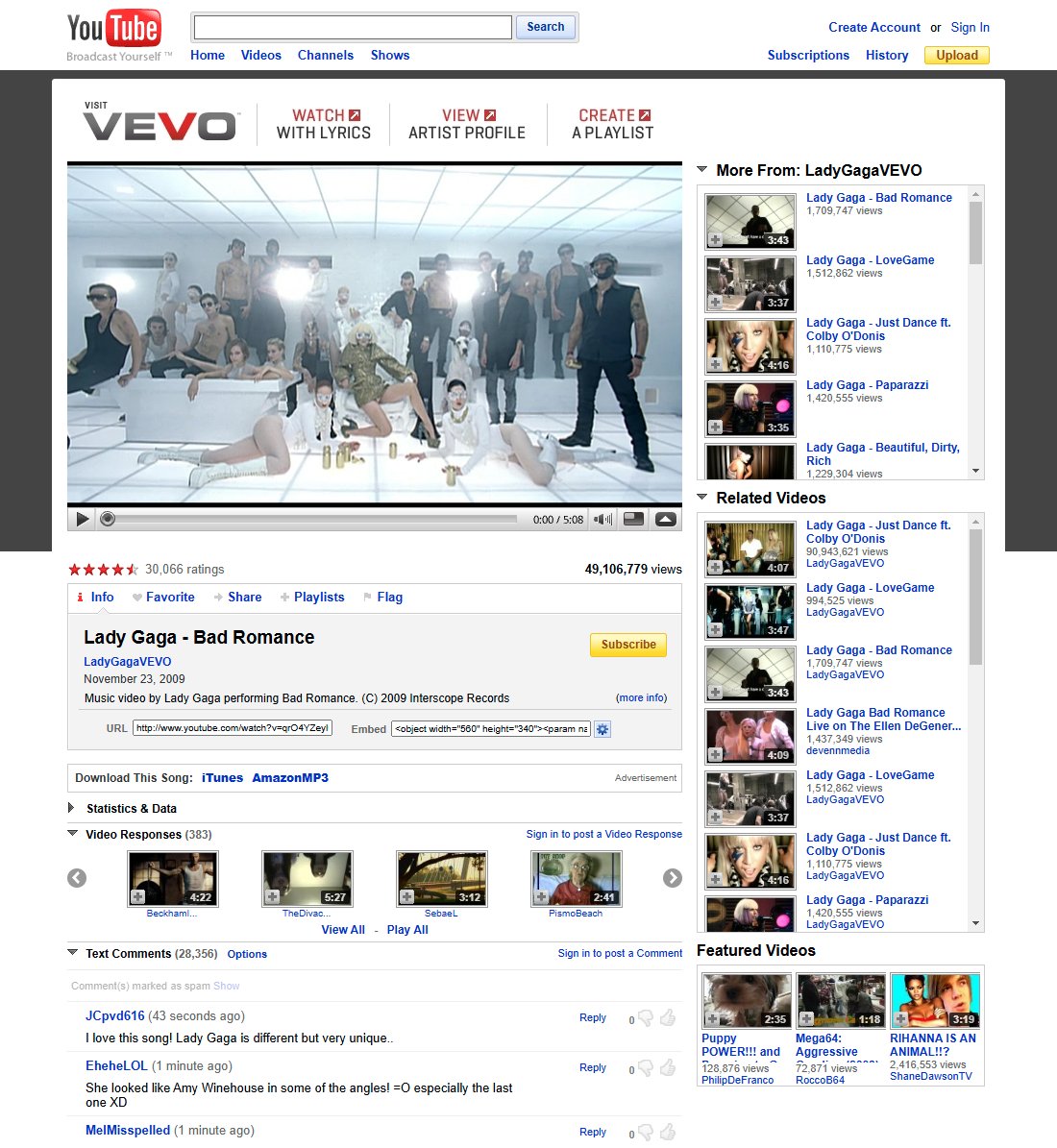Subscribe to LadyGagaVEVO channel
The height and width of the screenshot is (1148, 1057).
tap(628, 645)
